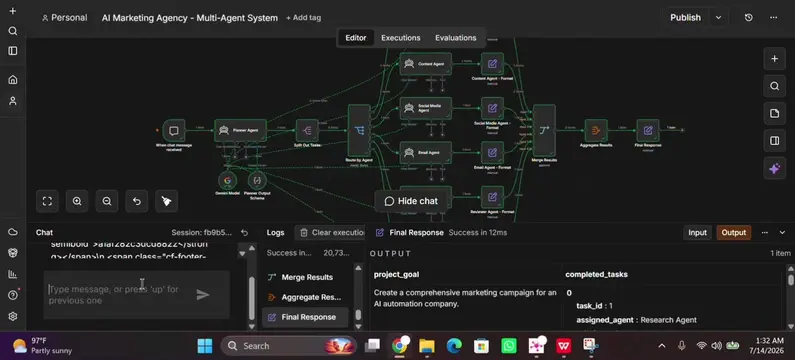This screenshot has width=795, height=360.
Task: Collapse the logs panel with chevron
Action: click(782, 233)
